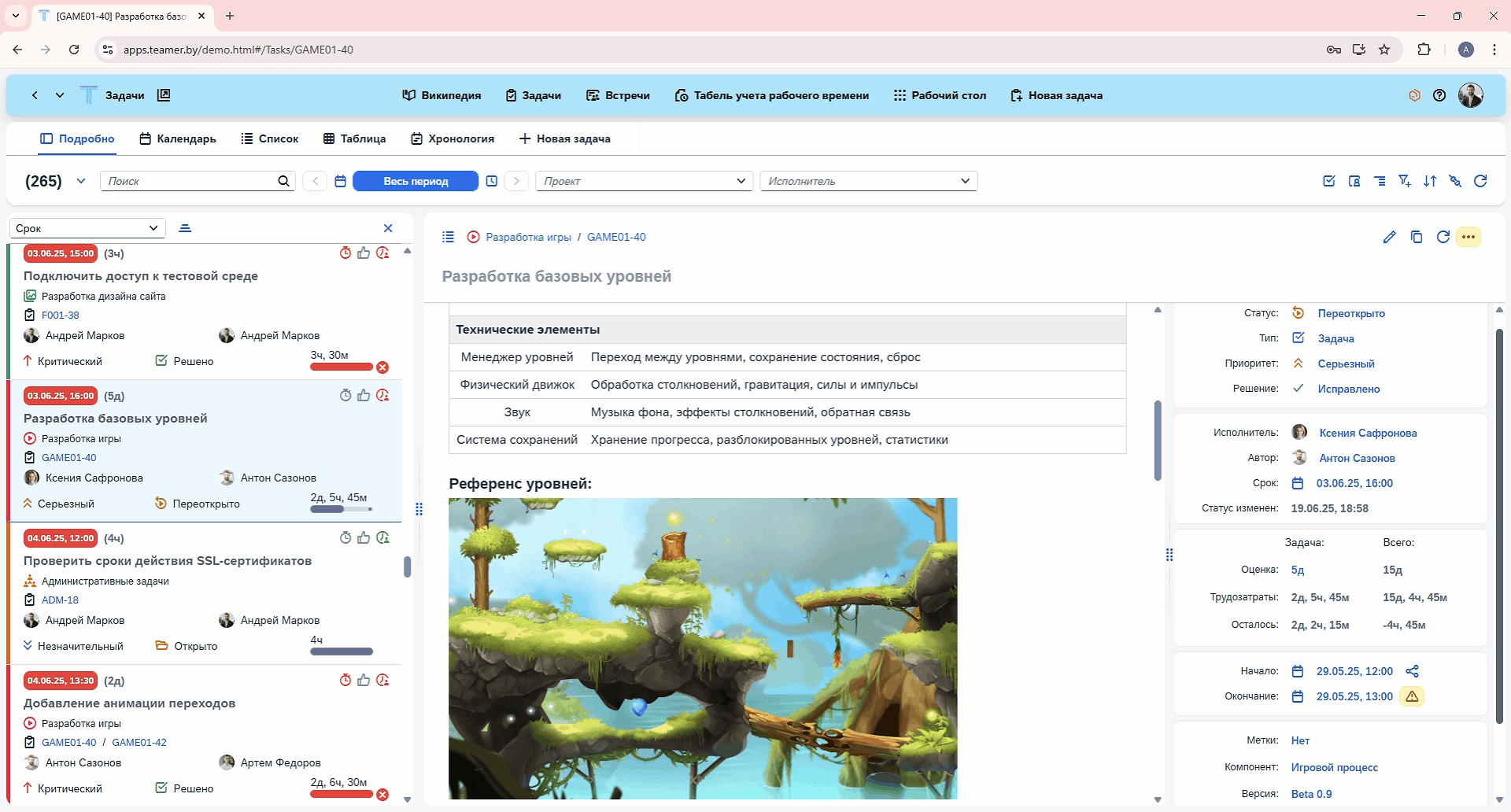1511x812 pixels.
Task: Click the sort arrows icon in toolbar
Action: [x=1429, y=181]
